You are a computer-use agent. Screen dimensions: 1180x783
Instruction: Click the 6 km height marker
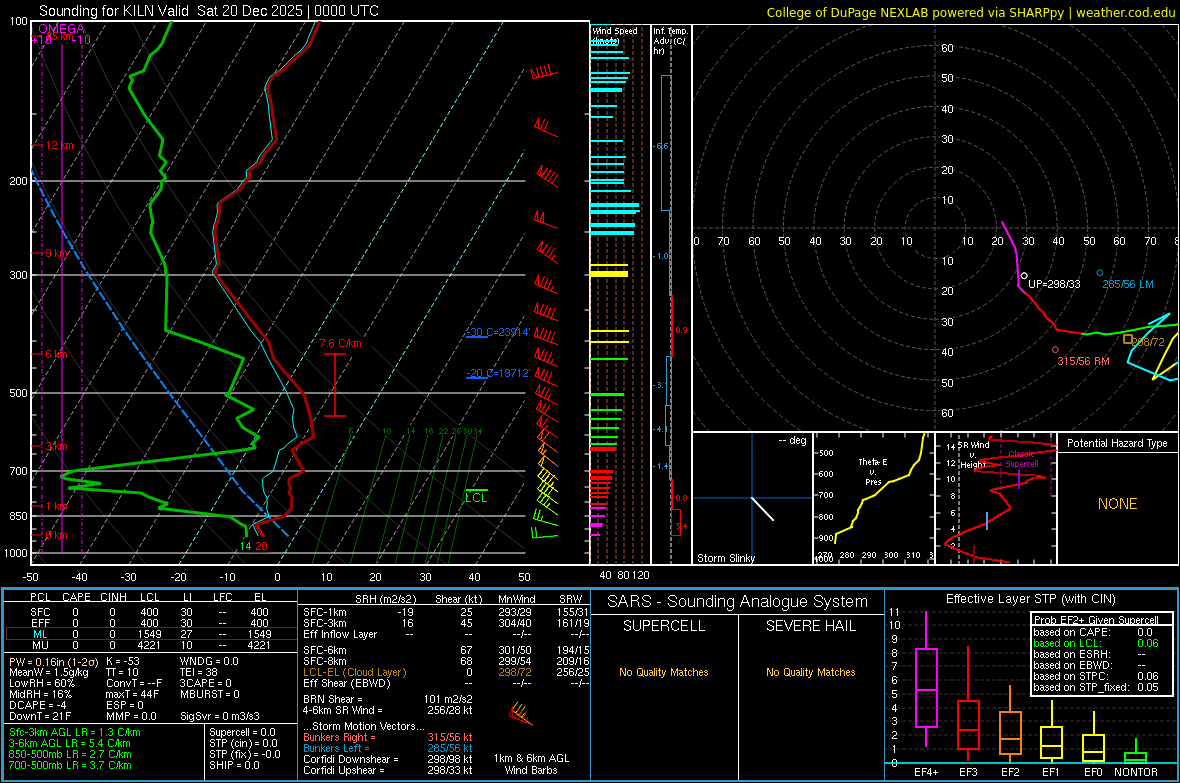[56, 354]
